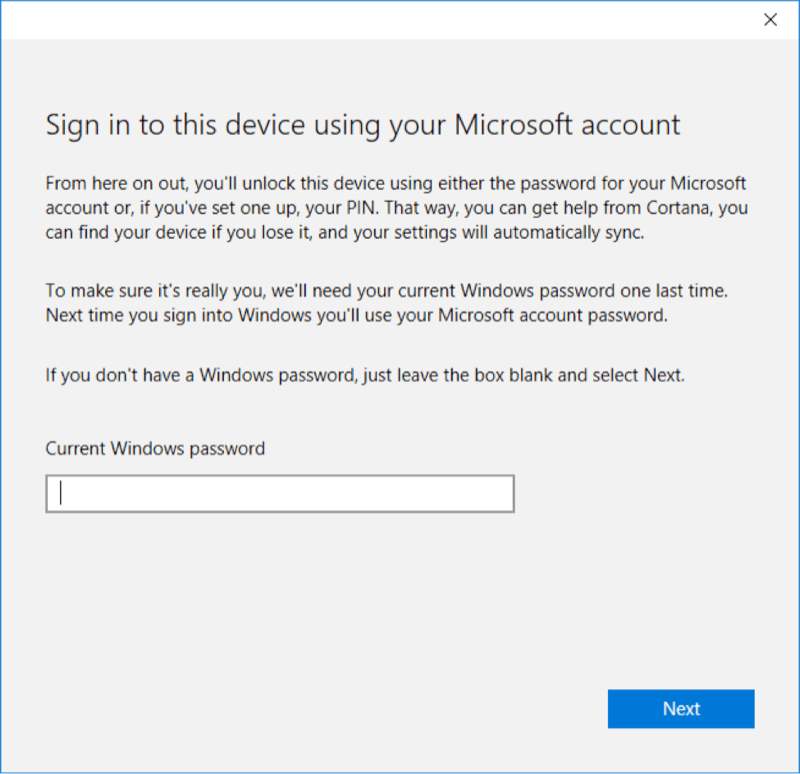Viewport: 800px width, 774px height.
Task: Close the sign-in dialog
Action: (x=770, y=19)
